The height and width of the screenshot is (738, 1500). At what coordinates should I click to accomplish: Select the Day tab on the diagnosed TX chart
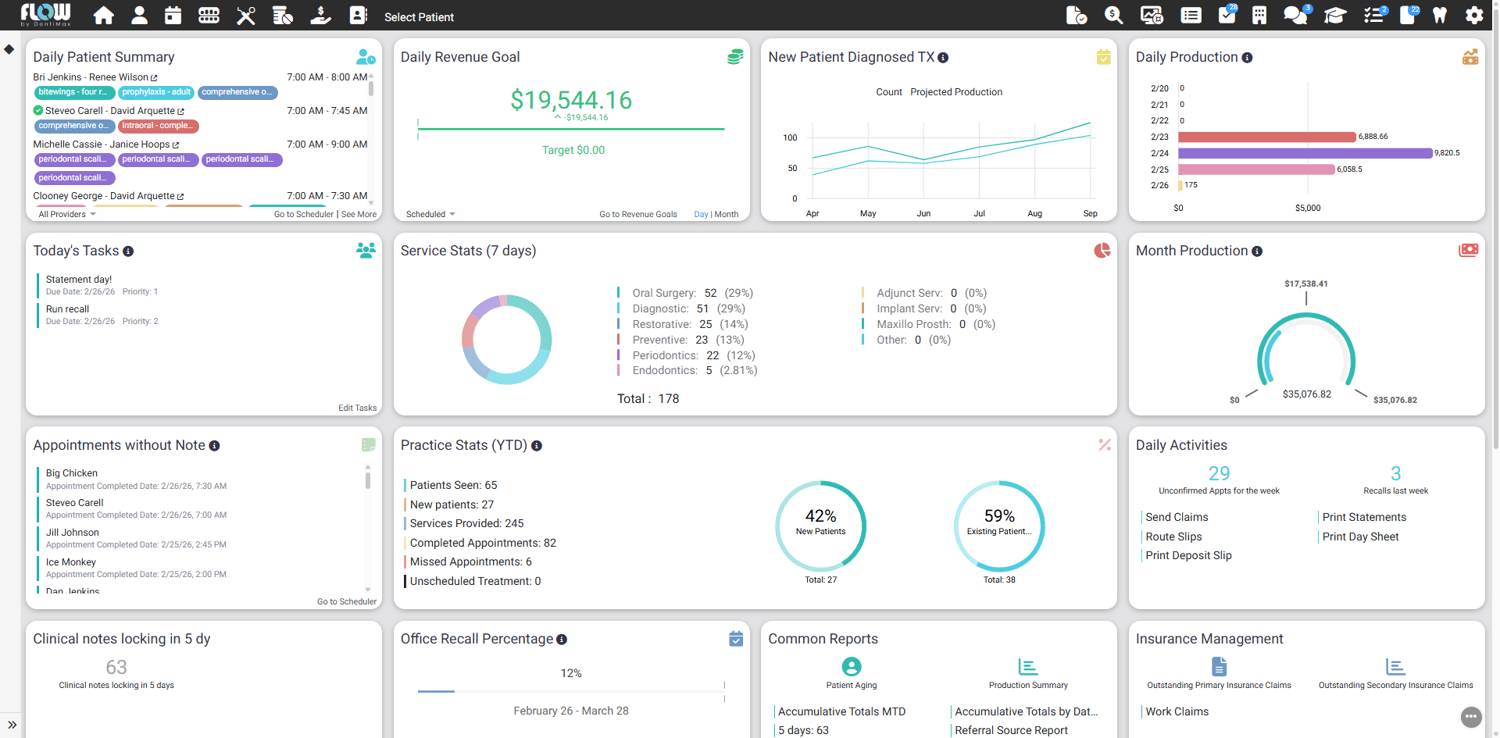pos(701,214)
